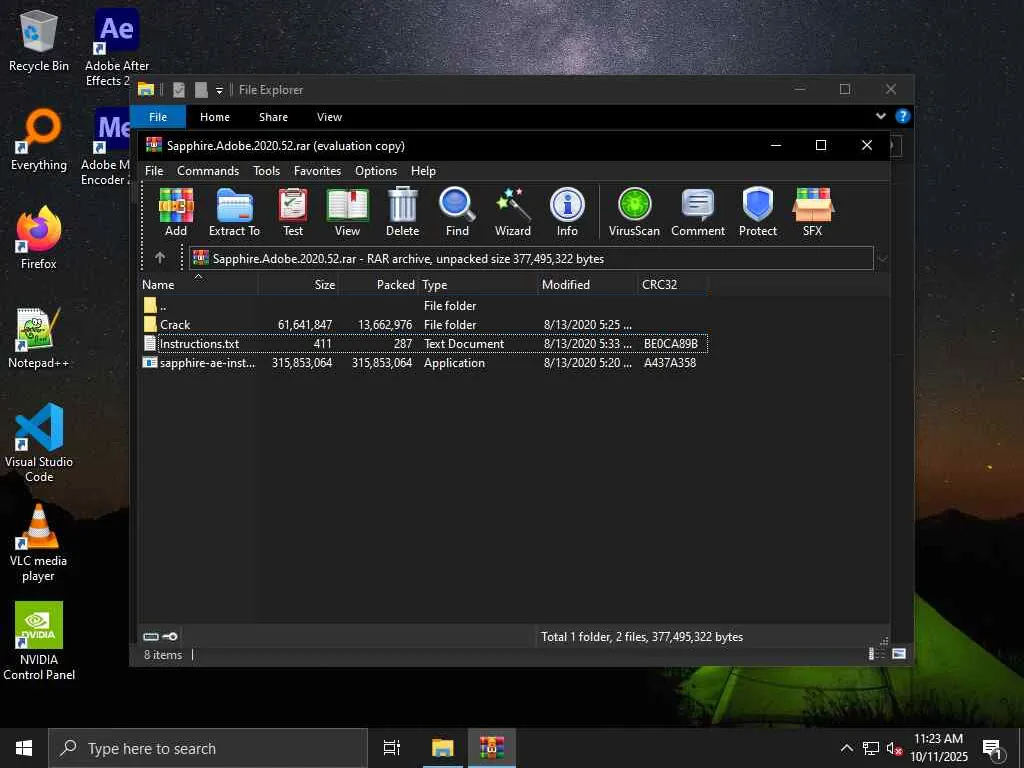The image size is (1024, 768).
Task: Switch to the Share ribbon tab
Action: 273,117
